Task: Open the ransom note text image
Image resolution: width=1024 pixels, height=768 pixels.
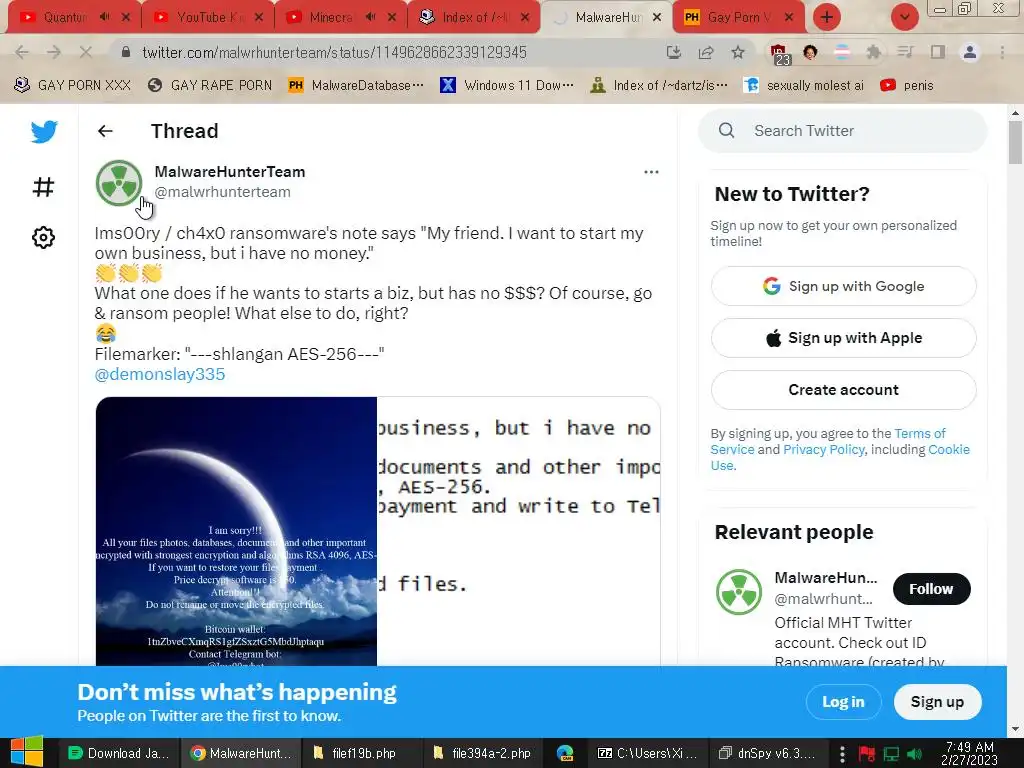Action: click(519, 531)
